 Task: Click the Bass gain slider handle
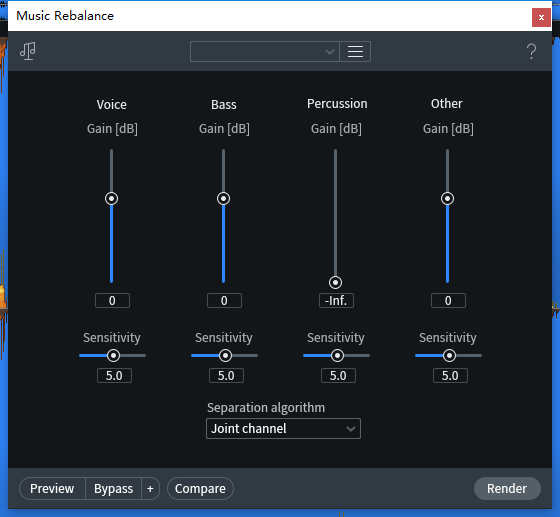(x=224, y=199)
